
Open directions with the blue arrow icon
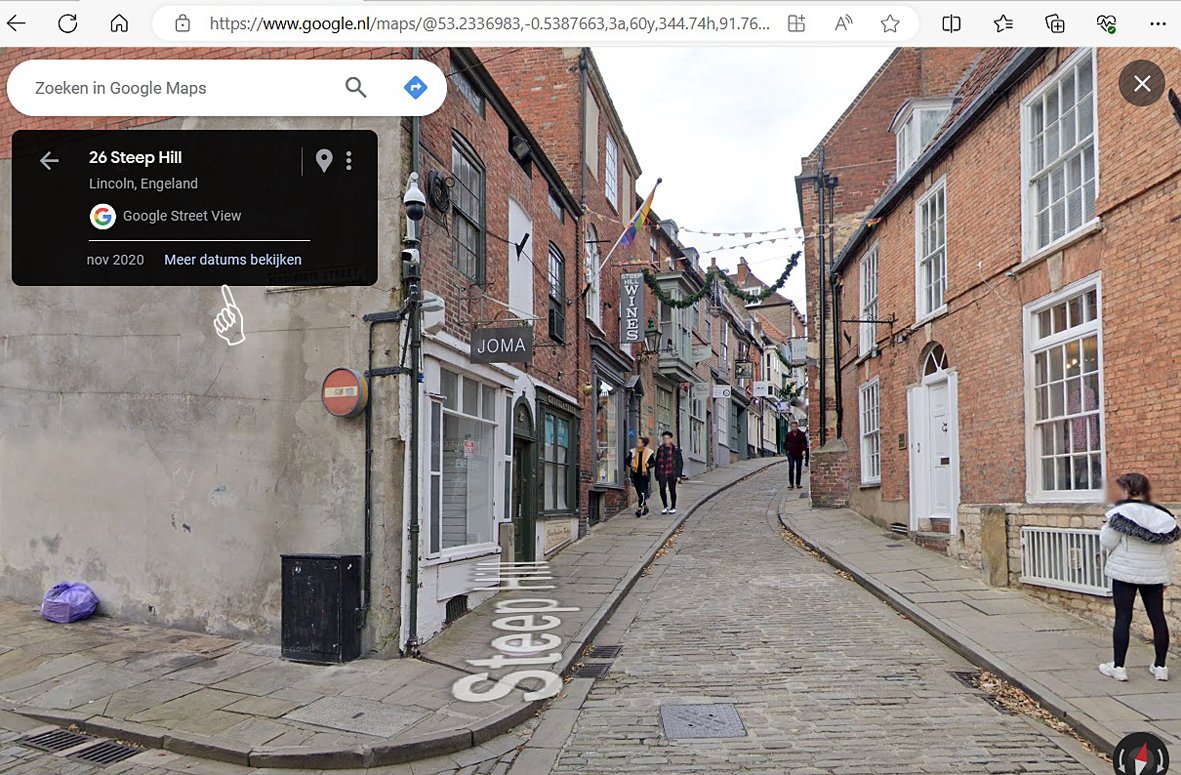(415, 88)
